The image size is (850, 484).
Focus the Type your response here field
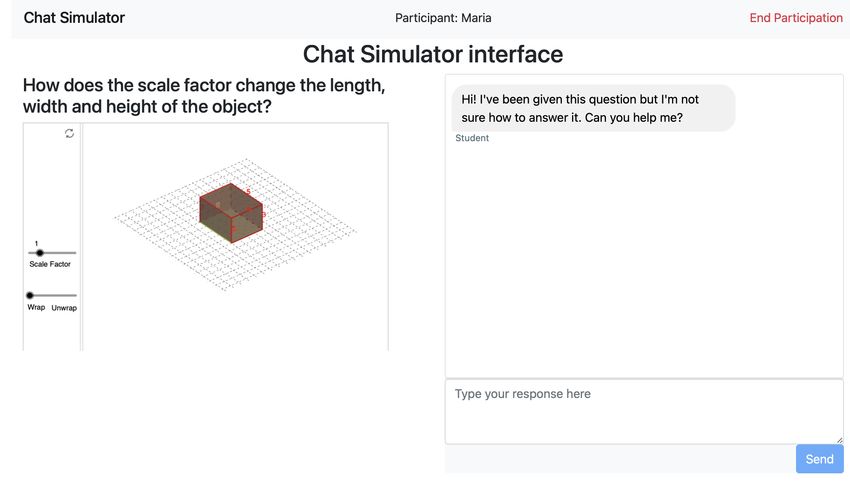[644, 412]
